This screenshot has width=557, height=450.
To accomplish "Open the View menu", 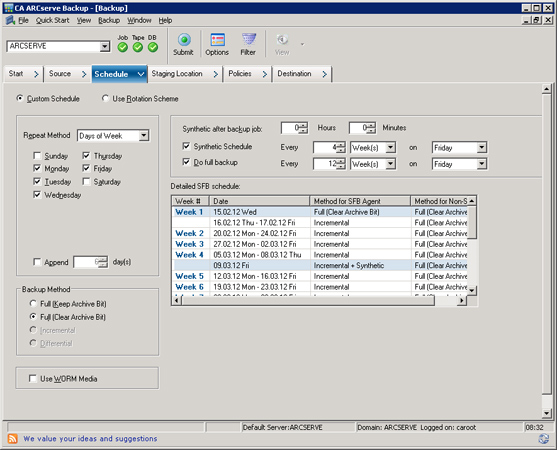I will click(x=84, y=20).
